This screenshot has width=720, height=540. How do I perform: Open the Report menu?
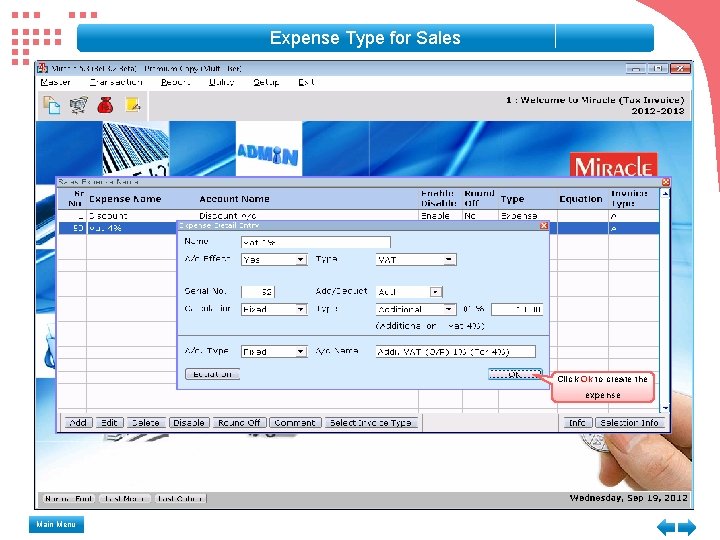tap(175, 82)
